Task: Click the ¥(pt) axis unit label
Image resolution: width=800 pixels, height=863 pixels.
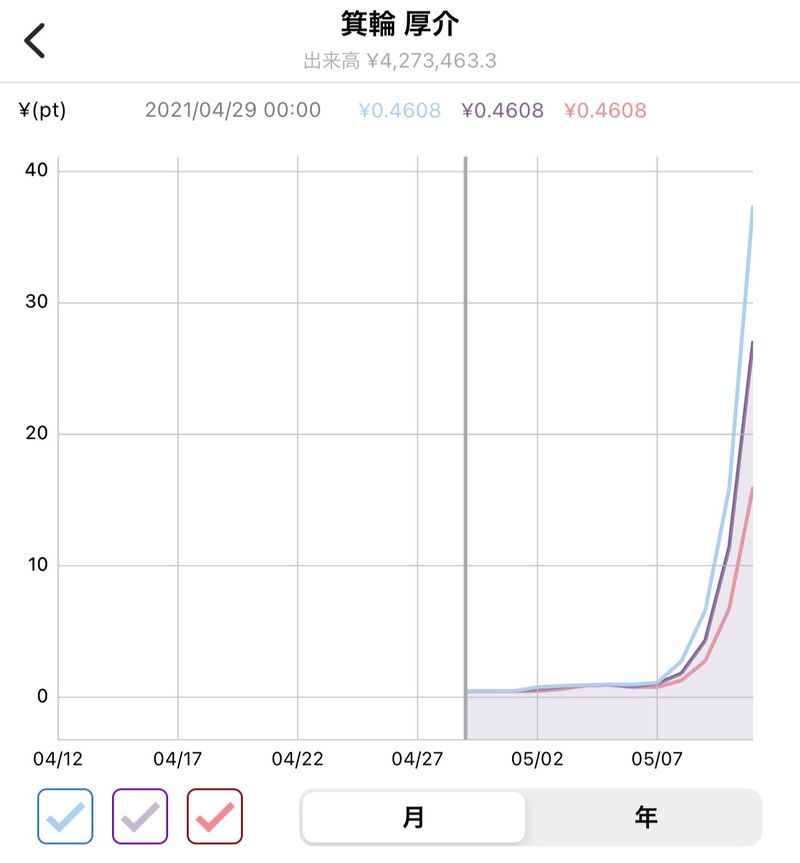Action: [42, 110]
